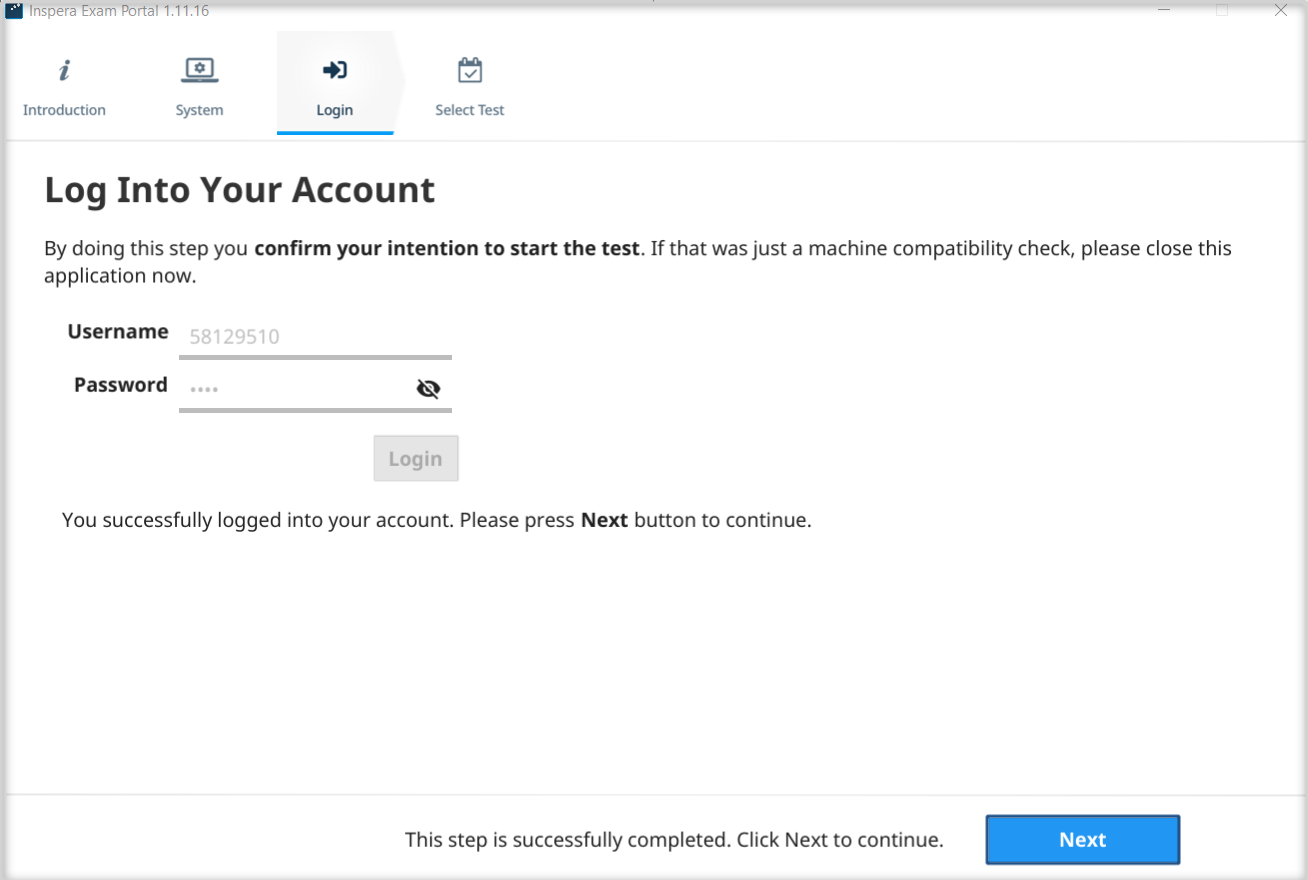Click the Username input field
This screenshot has width=1308, height=880.
315,337
